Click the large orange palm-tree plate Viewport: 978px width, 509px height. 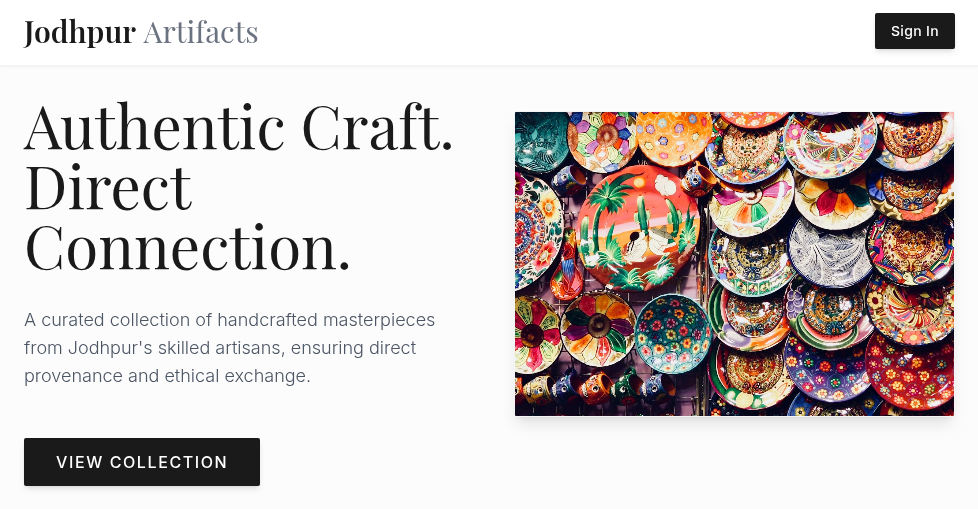click(637, 227)
